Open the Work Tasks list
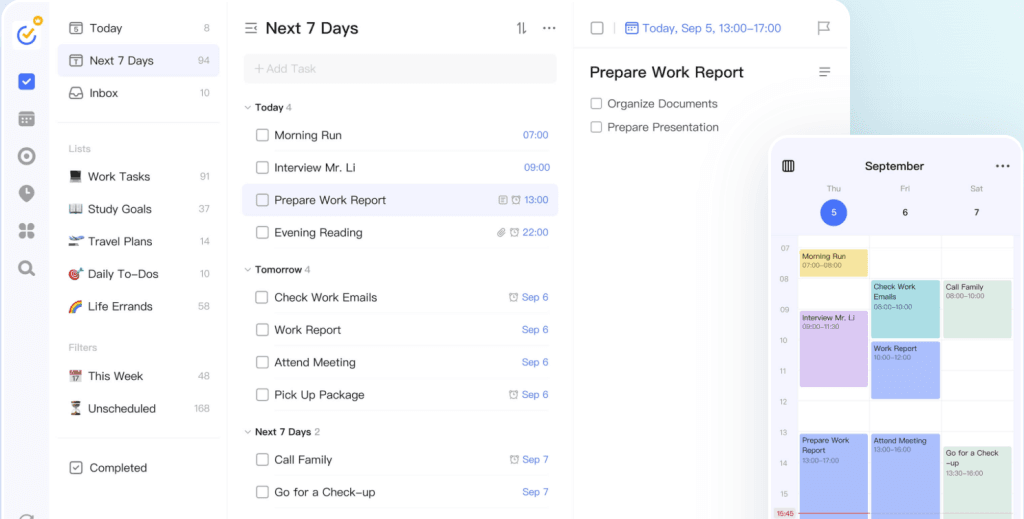The height and width of the screenshot is (519, 1024). [x=118, y=177]
